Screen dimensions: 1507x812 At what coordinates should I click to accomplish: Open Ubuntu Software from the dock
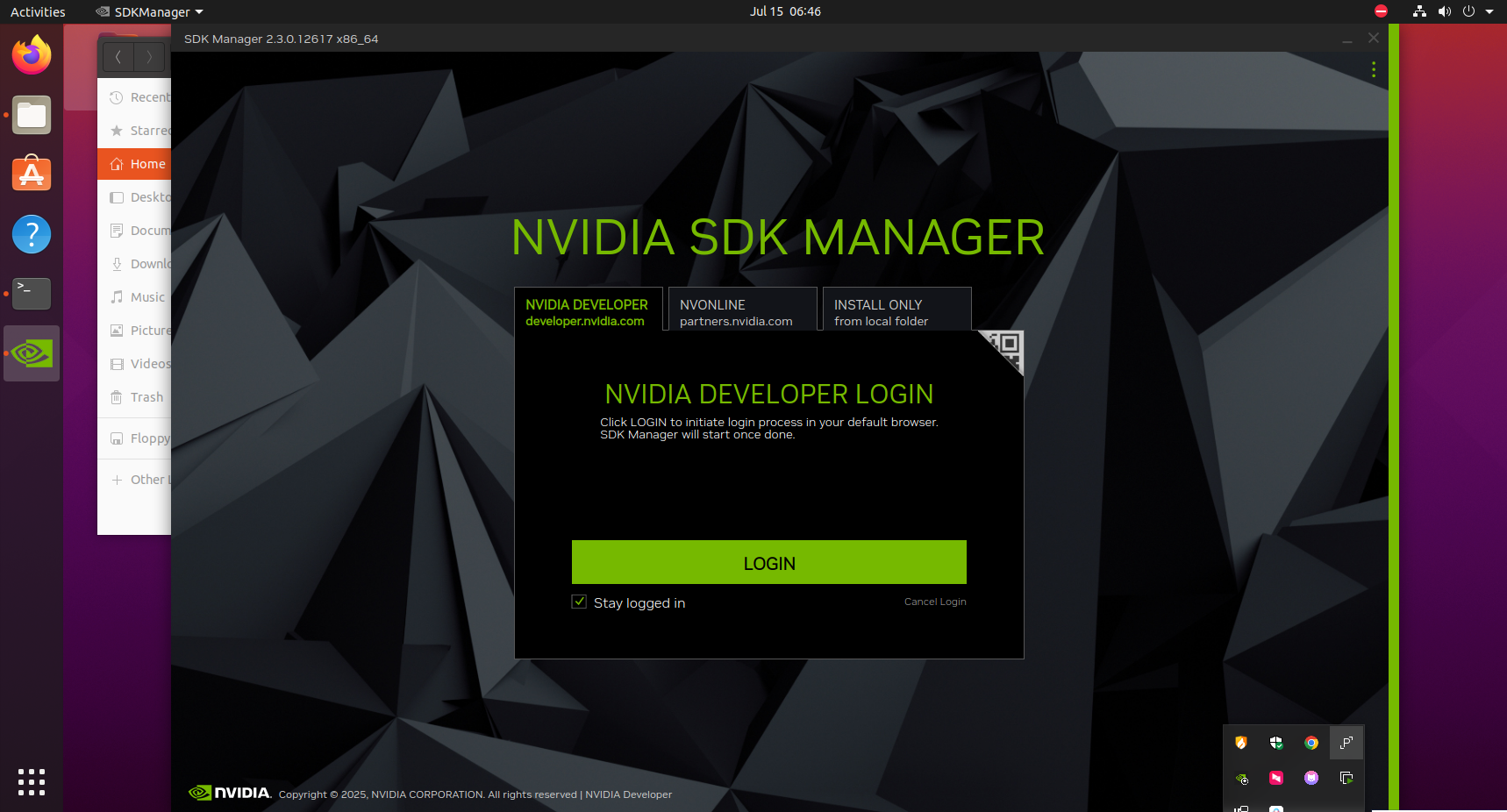click(x=31, y=174)
